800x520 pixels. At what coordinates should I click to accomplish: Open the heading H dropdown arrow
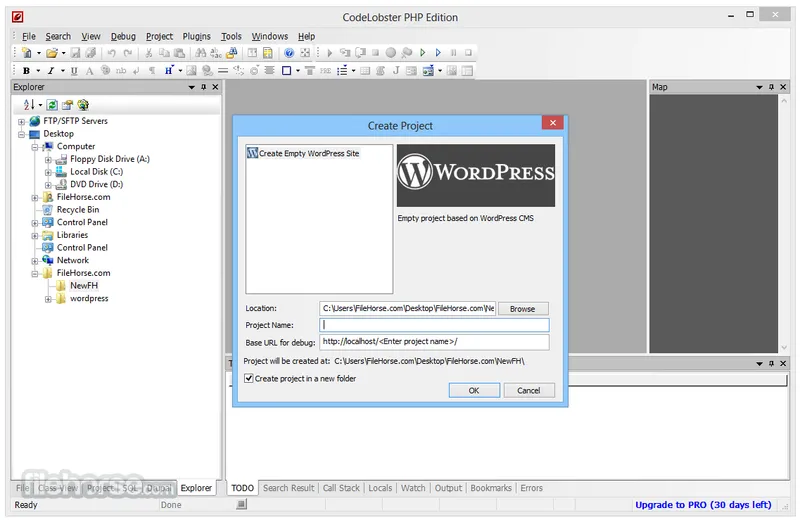pos(180,71)
